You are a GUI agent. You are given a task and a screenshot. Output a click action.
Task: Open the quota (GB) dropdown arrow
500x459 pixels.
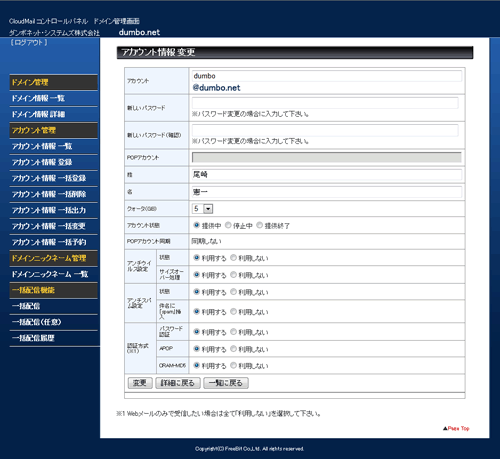[x=208, y=209]
